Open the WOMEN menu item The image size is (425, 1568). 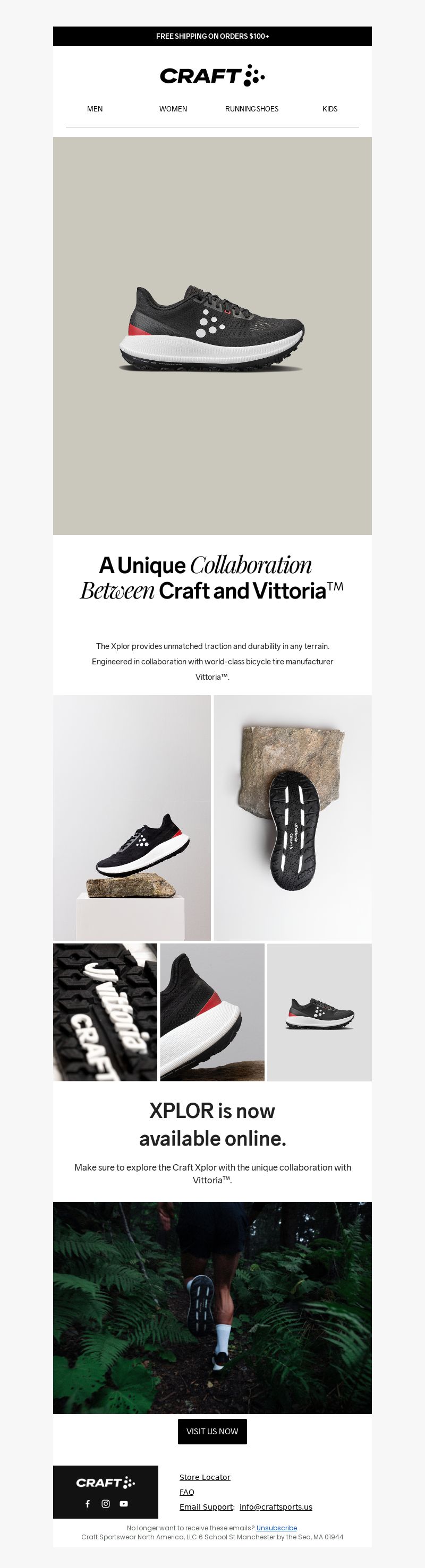click(x=173, y=109)
